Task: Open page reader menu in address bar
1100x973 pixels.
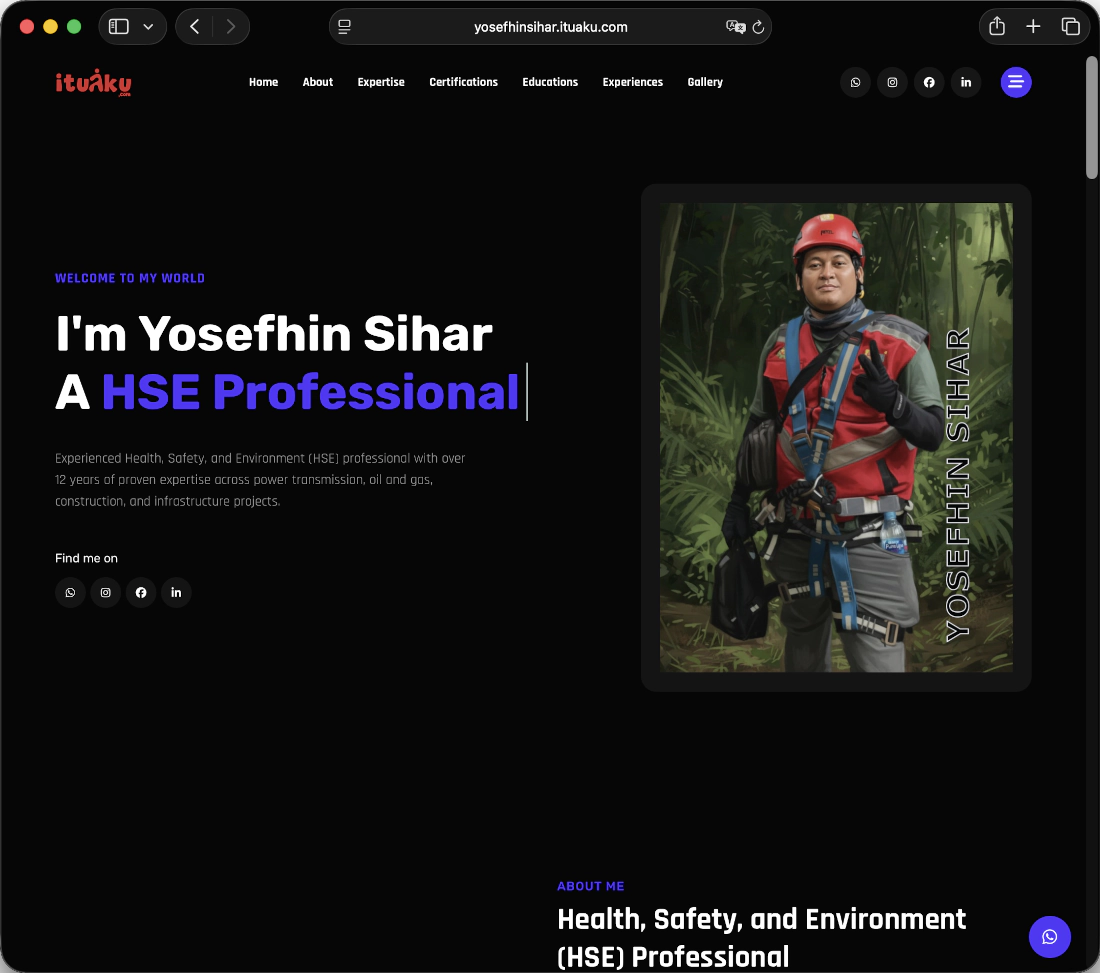Action: coord(344,27)
